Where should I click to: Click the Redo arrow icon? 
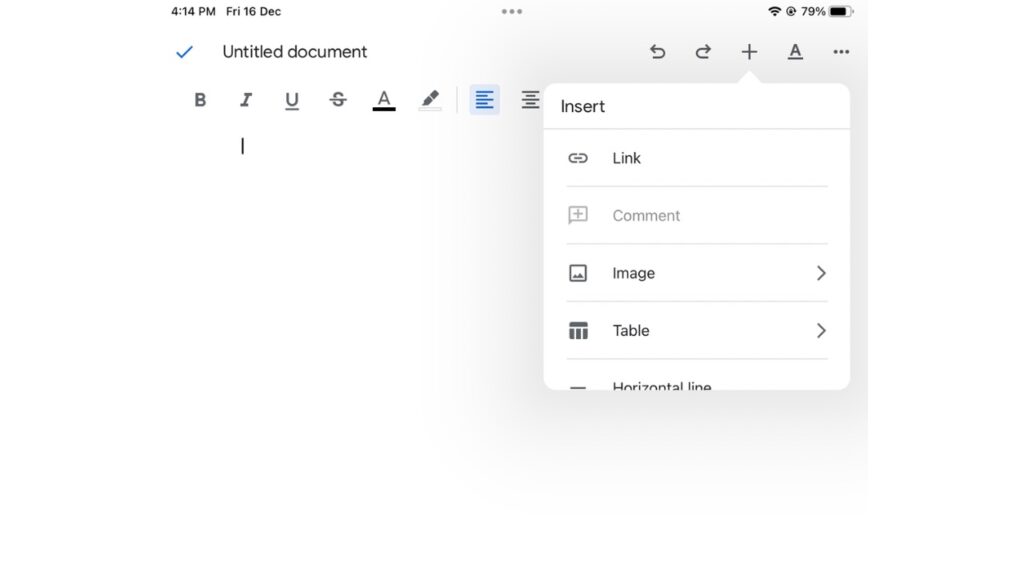pyautogui.click(x=703, y=52)
